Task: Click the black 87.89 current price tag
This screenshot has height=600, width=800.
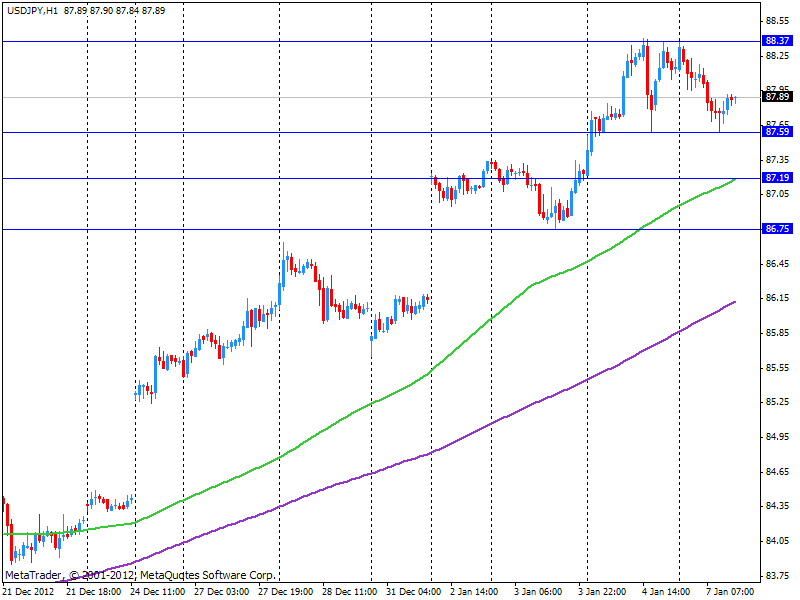Action: click(x=778, y=96)
